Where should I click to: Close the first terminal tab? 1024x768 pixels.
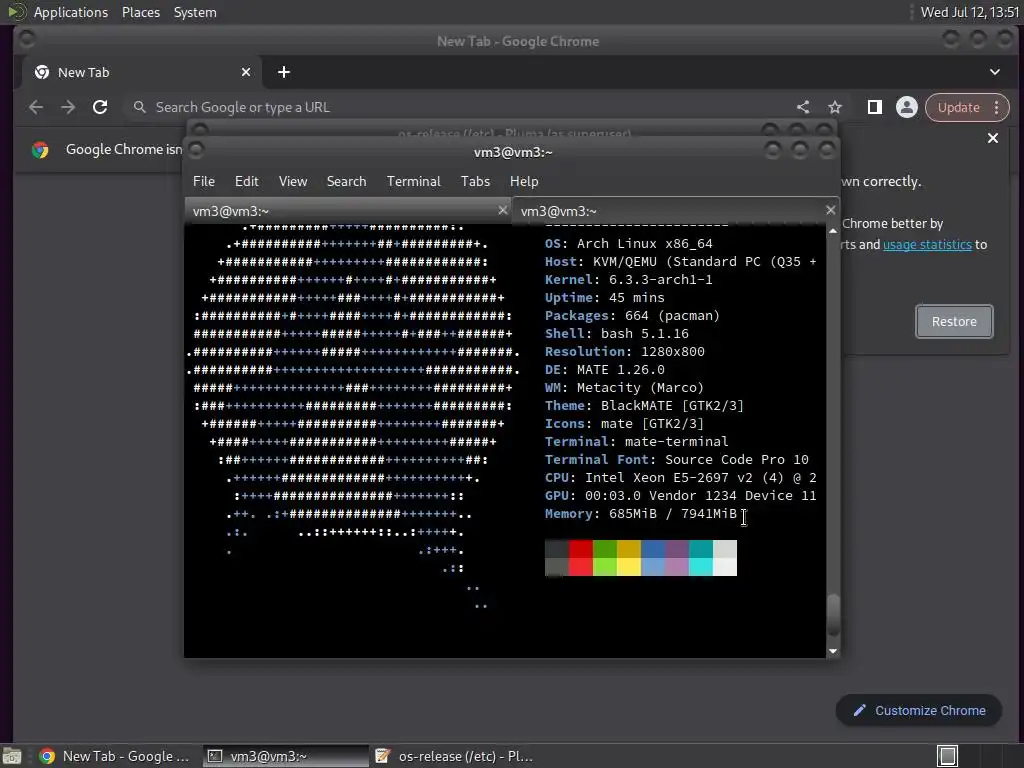click(502, 210)
